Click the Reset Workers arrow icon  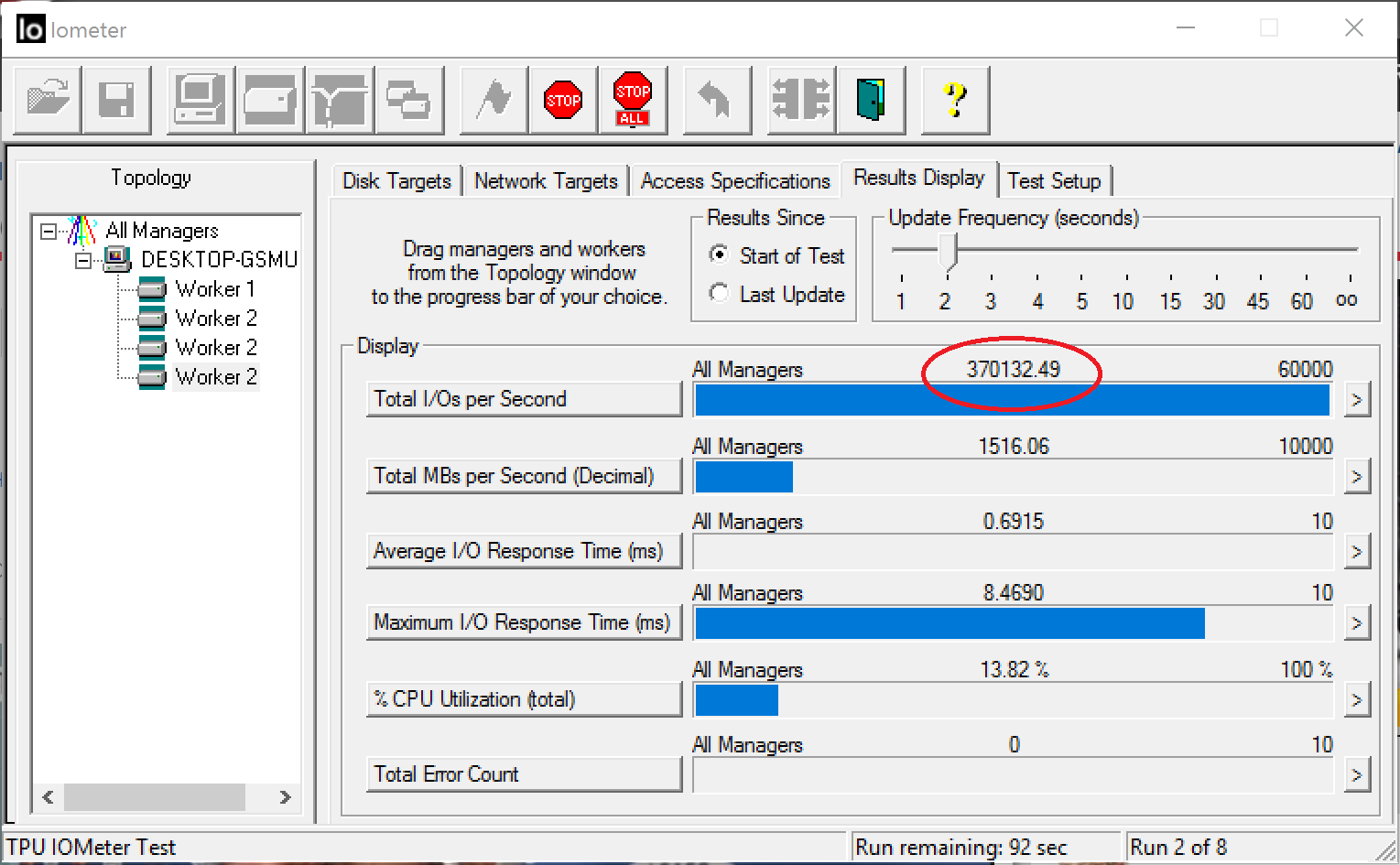(716, 99)
